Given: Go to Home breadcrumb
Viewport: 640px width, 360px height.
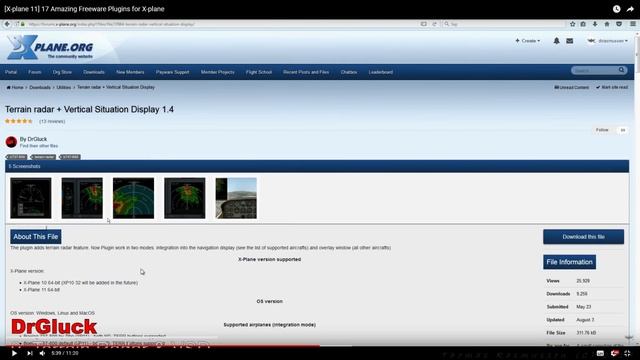Looking at the screenshot, I should point(15,87).
